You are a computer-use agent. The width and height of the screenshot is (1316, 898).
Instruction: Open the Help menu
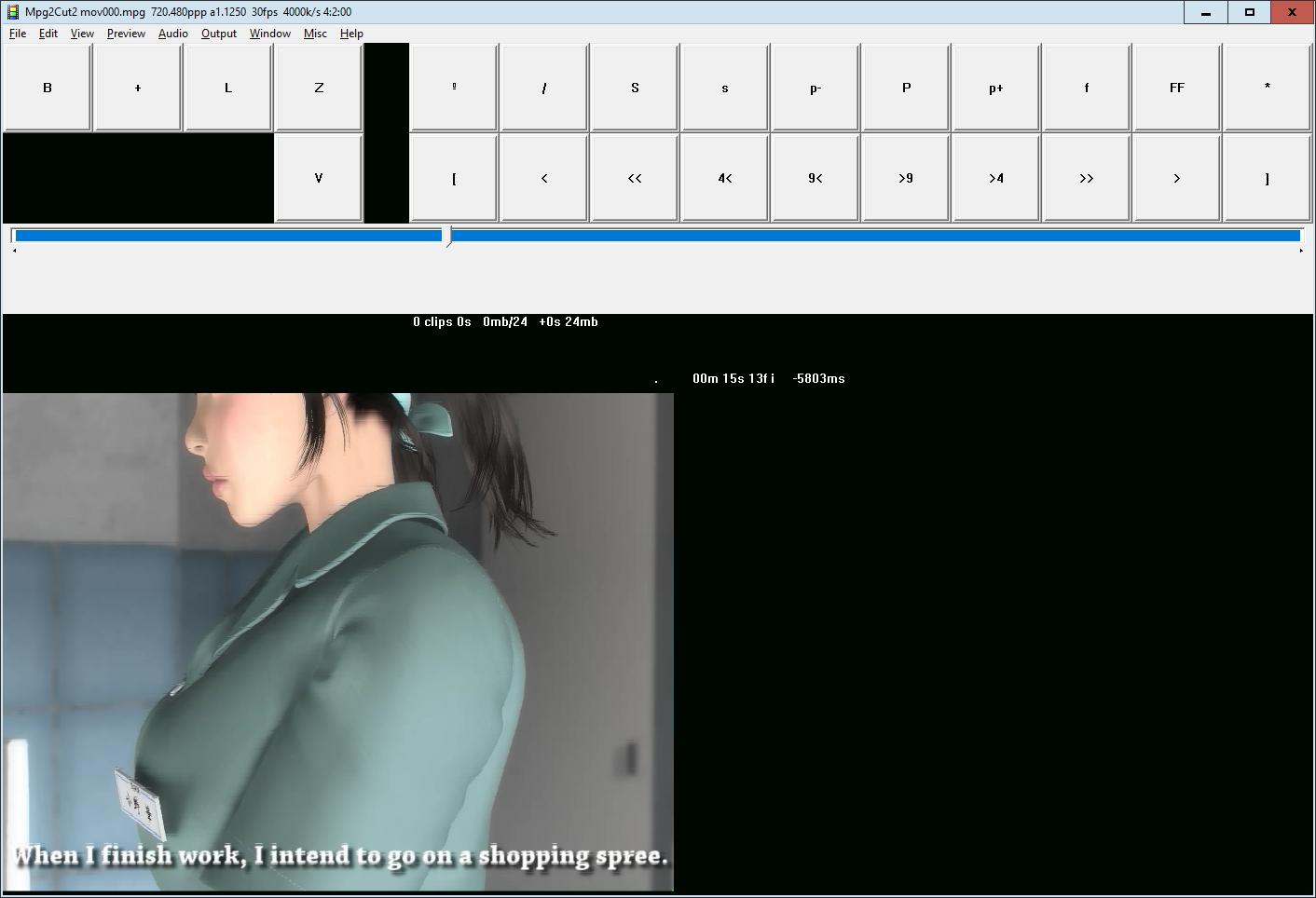[x=351, y=34]
